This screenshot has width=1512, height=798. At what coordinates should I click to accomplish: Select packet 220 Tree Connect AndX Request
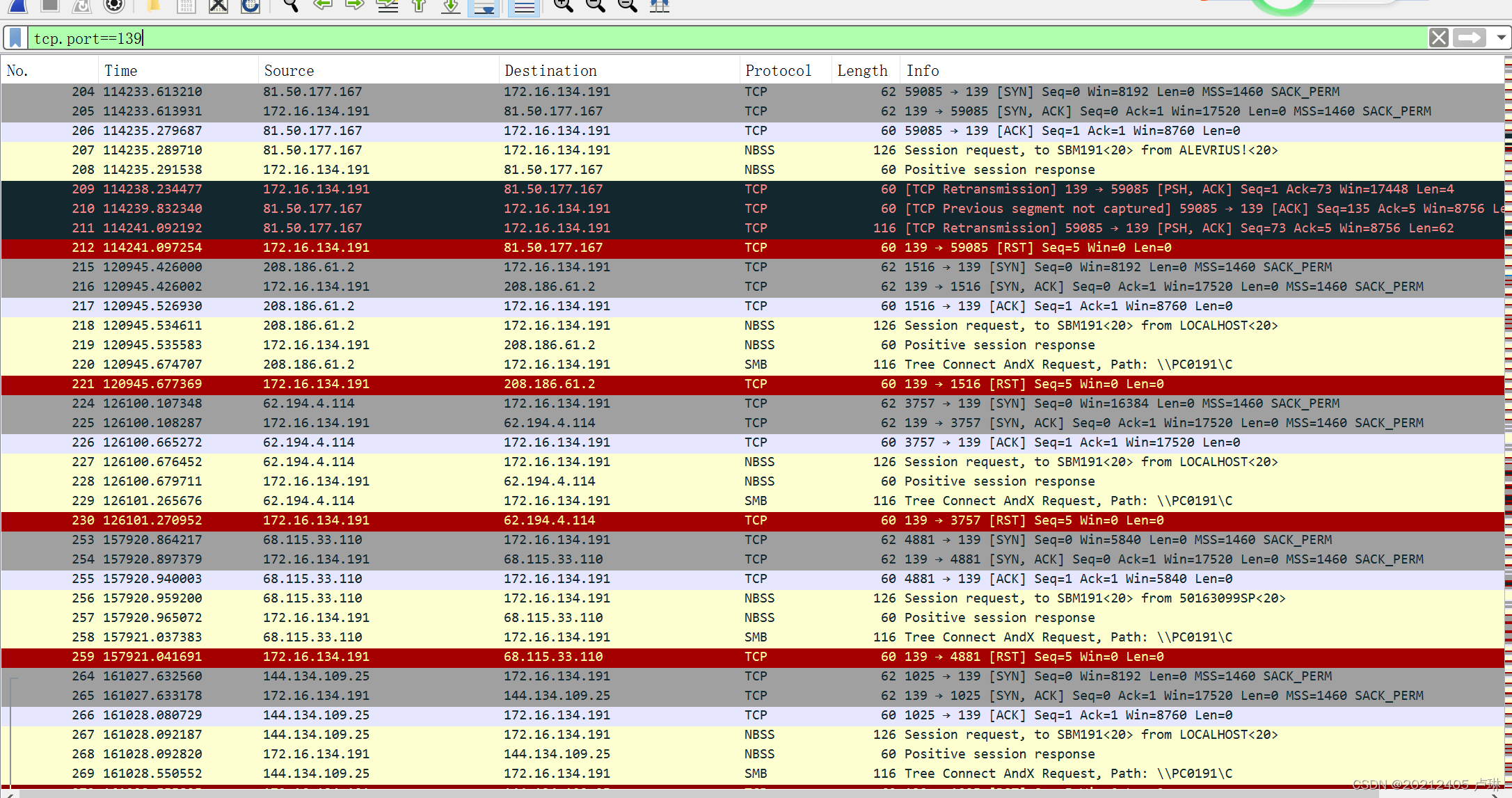tap(752, 365)
